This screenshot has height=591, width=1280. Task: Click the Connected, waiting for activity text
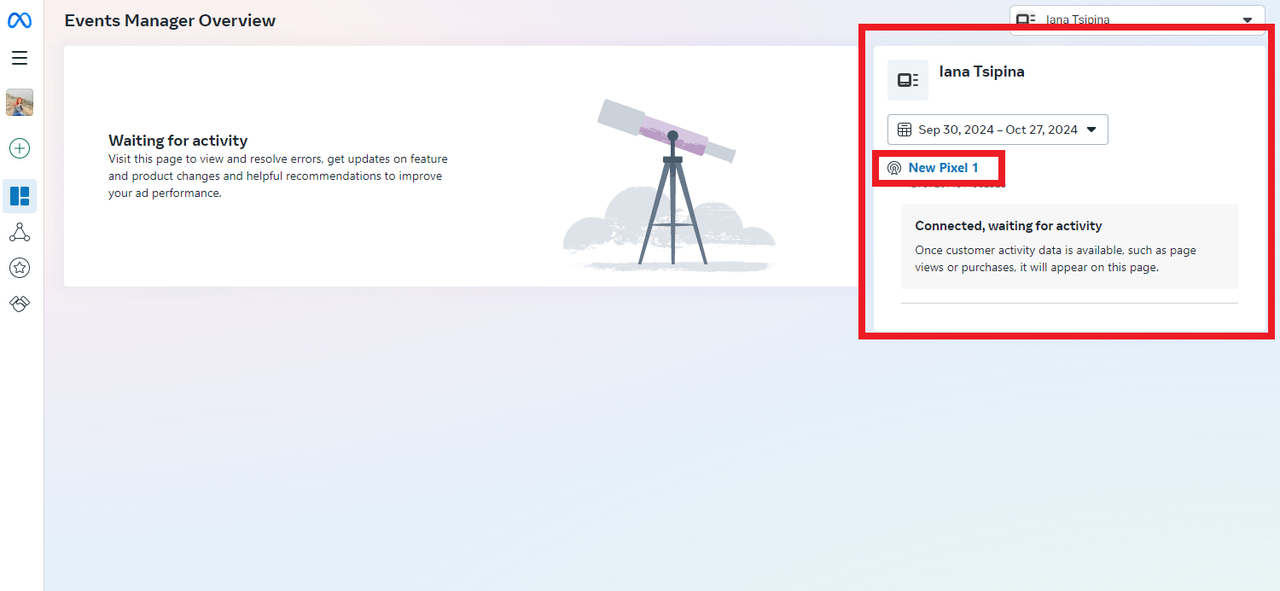click(1008, 226)
